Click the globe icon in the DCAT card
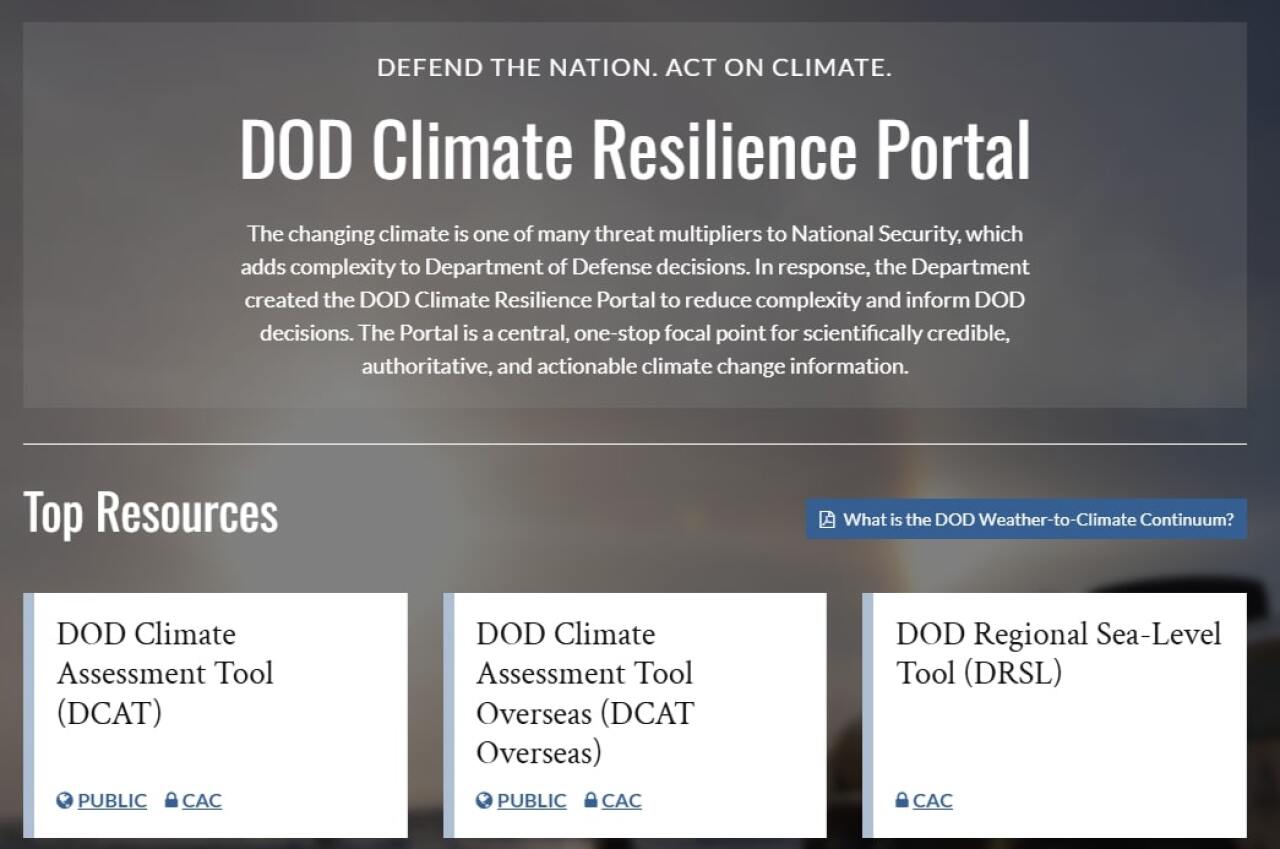 (x=65, y=801)
